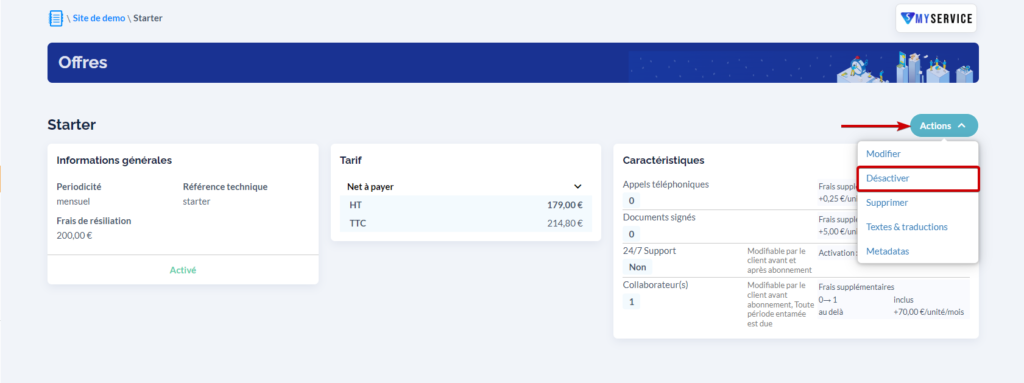Viewport: 1024px width, 383px height.
Task: Open the Site de demo breadcrumb link
Action: pyautogui.click(x=99, y=18)
